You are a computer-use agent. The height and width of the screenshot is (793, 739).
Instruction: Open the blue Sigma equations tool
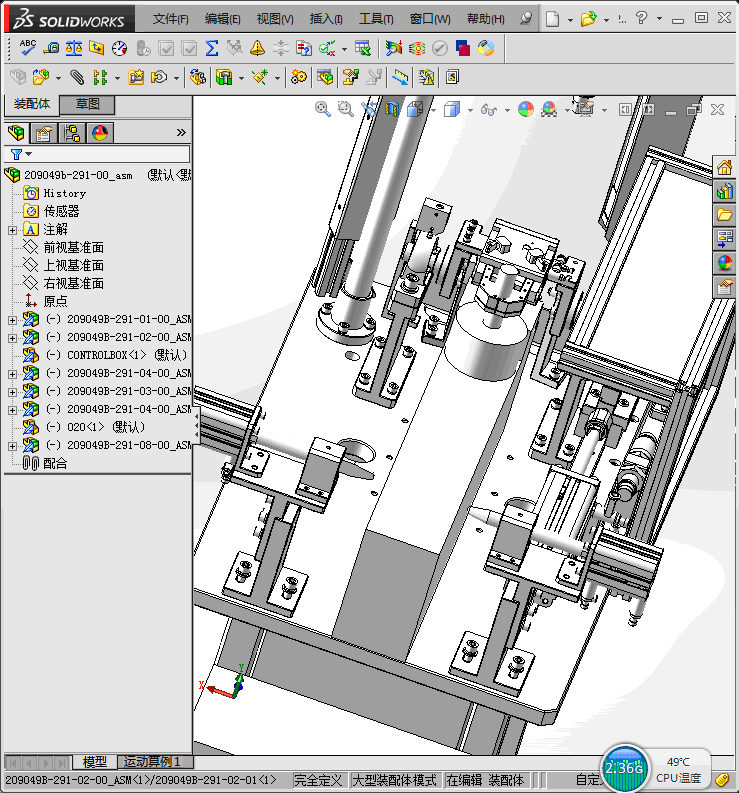tap(212, 48)
